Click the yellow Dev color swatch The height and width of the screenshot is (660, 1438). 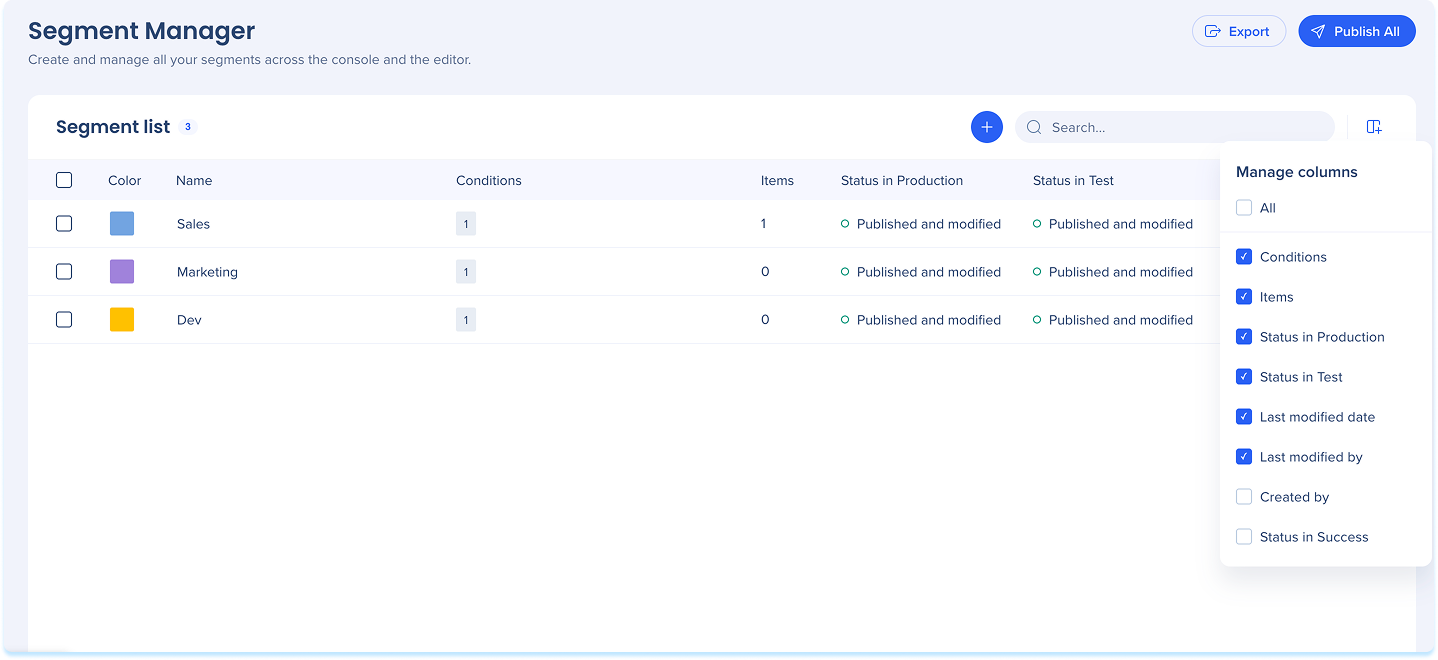coord(122,320)
